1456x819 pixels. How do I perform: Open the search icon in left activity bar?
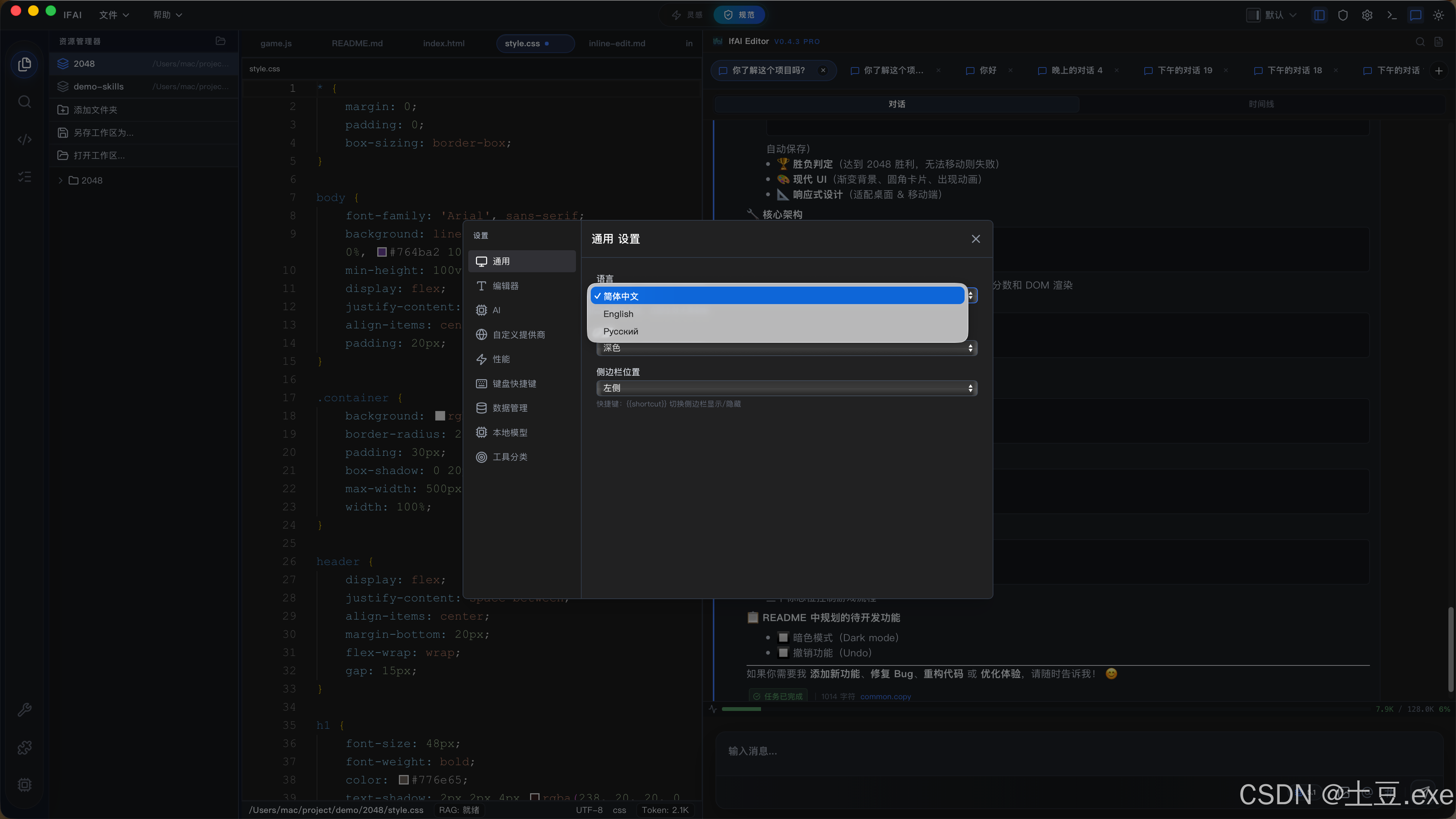point(24,102)
